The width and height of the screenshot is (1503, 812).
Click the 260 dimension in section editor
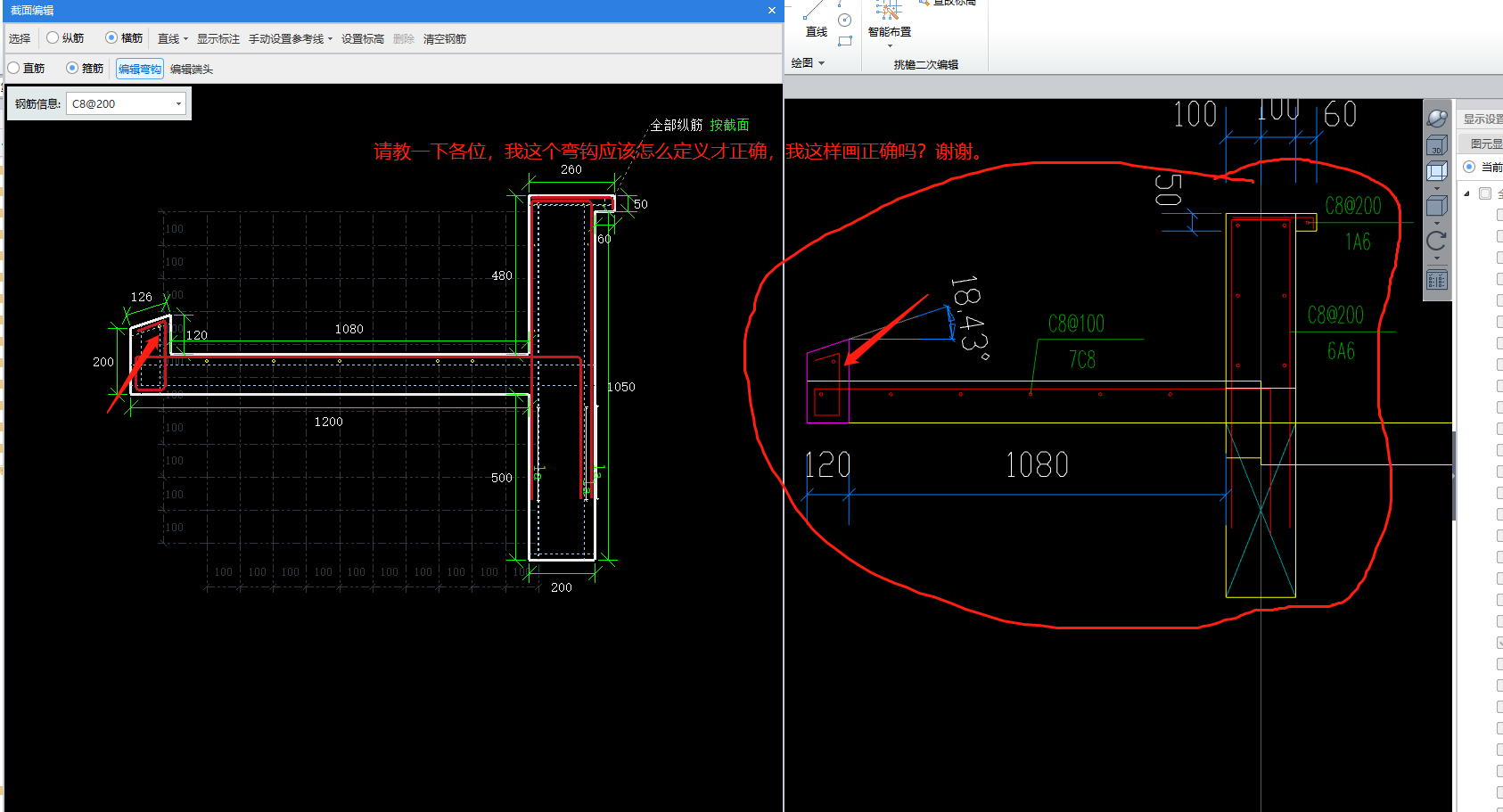(x=571, y=169)
